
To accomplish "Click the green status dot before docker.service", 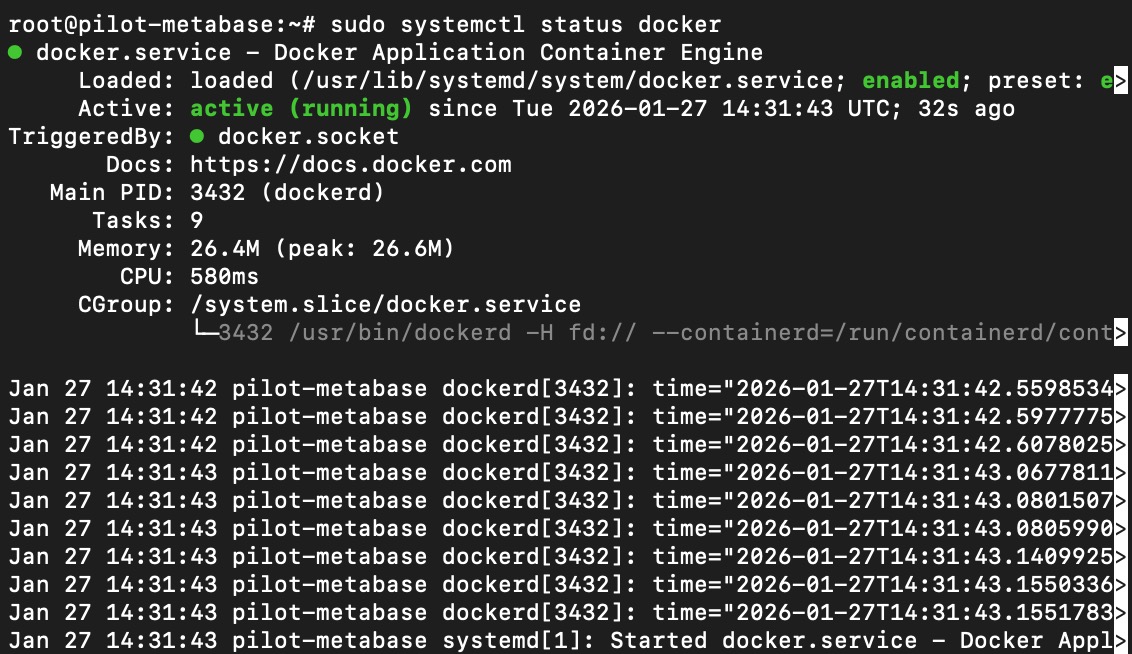I will coord(15,53).
